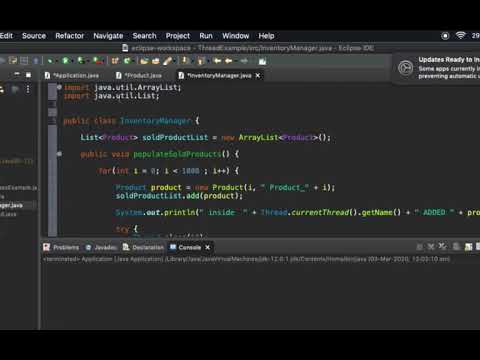The height and width of the screenshot is (360, 480).
Task: Open the Debug launch dropdown arrow
Action: coord(57,61)
